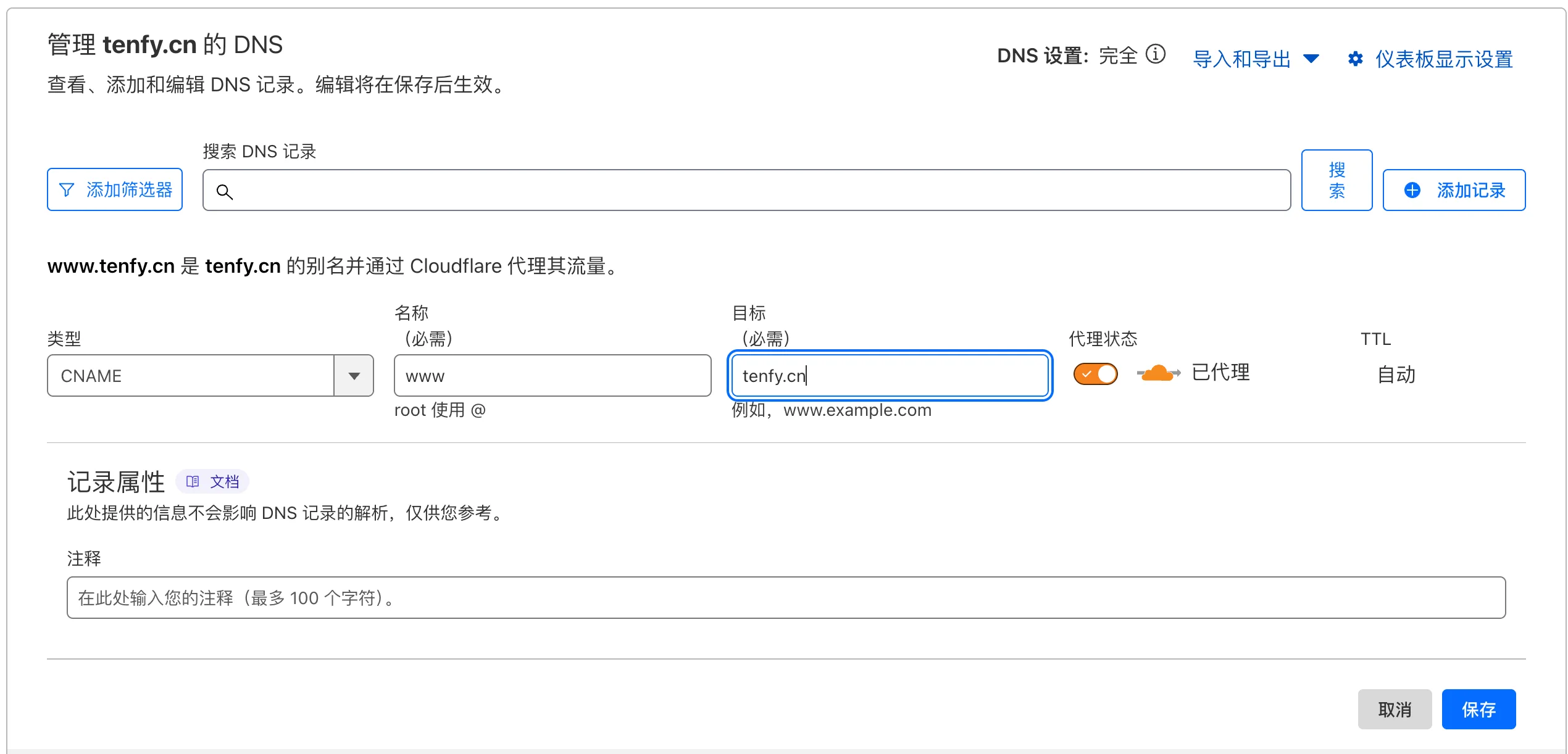This screenshot has width=1568, height=754.
Task: Click the TTL value 自动
Action: (1396, 375)
